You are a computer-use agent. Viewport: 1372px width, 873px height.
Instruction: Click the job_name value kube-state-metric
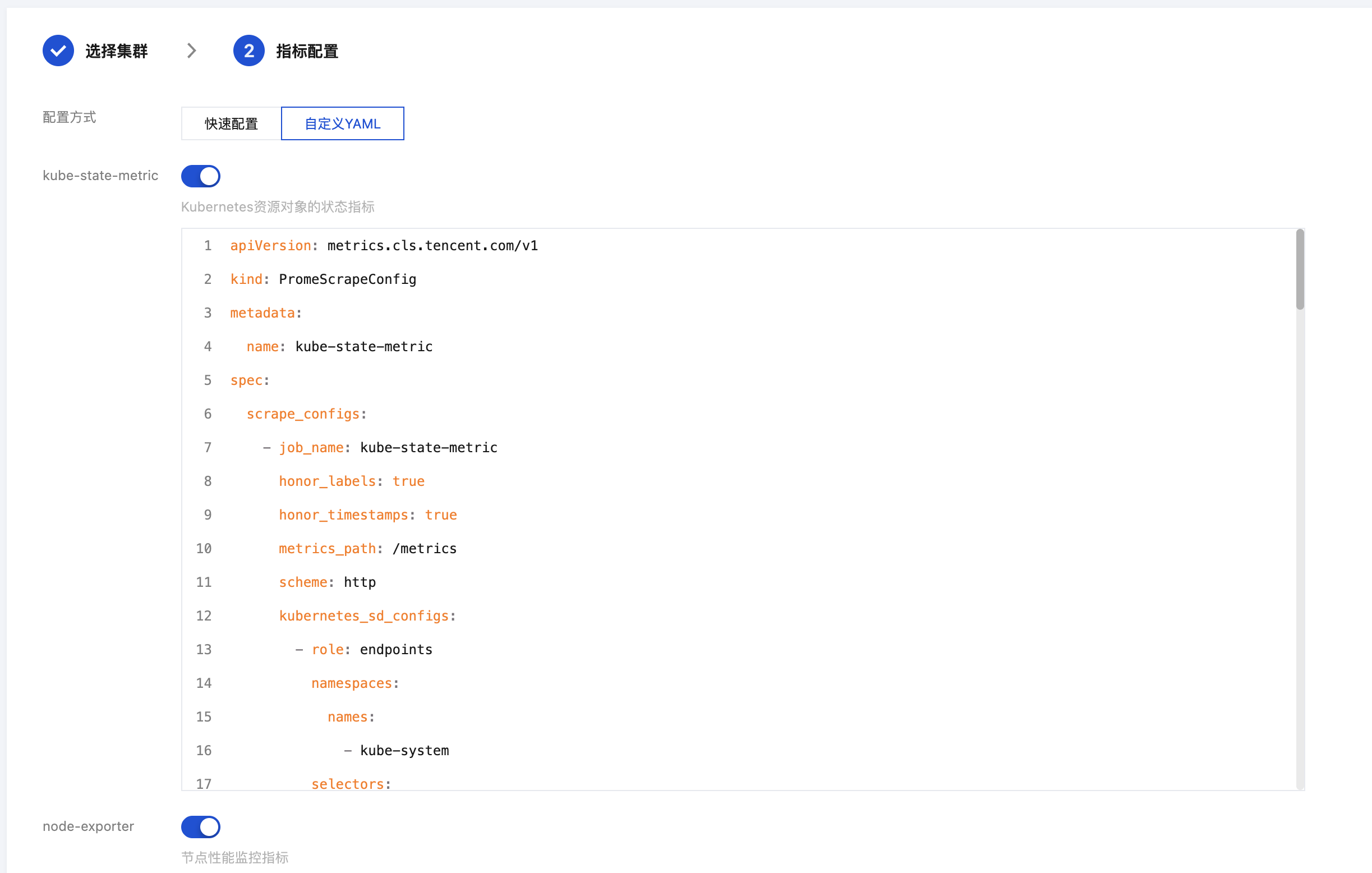click(429, 448)
